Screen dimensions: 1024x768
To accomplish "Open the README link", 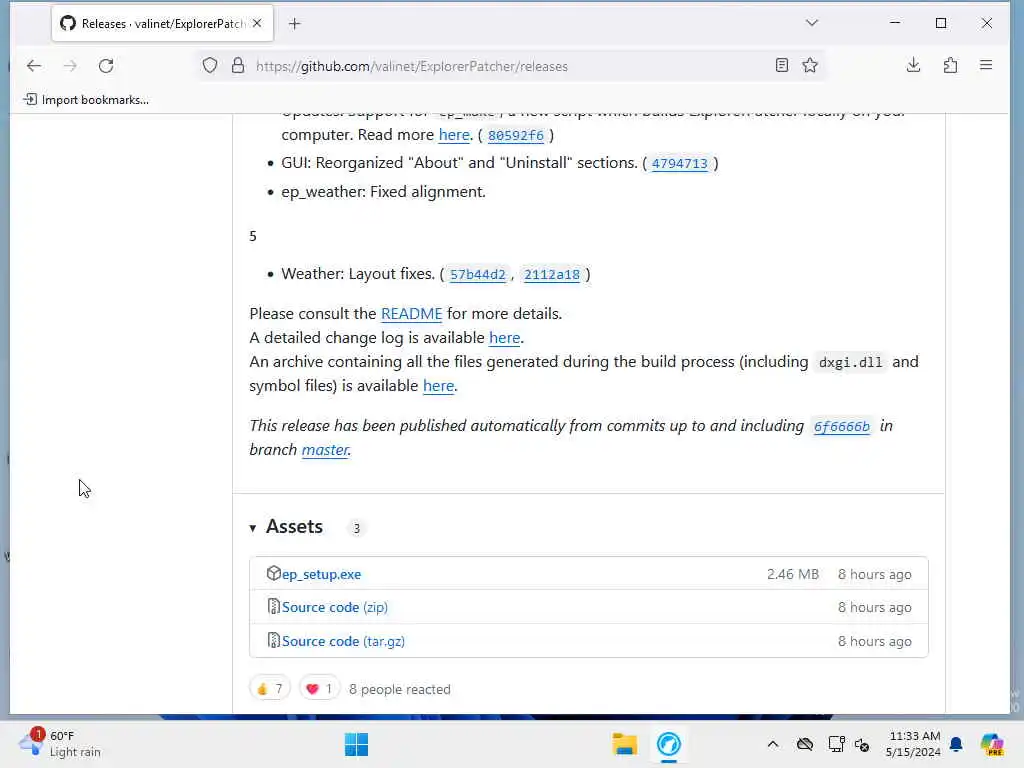I will pos(411,313).
